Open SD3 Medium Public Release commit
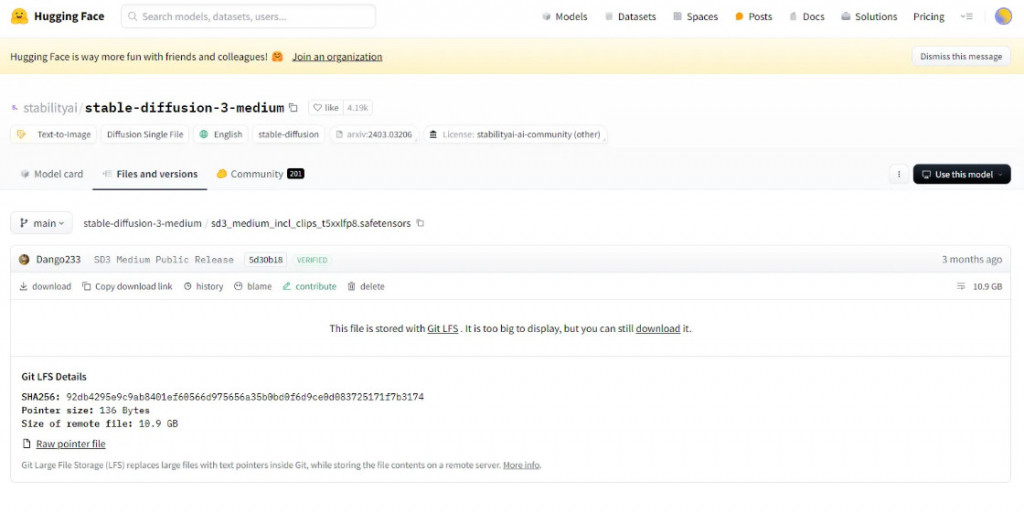The height and width of the screenshot is (514, 1024). [x=164, y=259]
